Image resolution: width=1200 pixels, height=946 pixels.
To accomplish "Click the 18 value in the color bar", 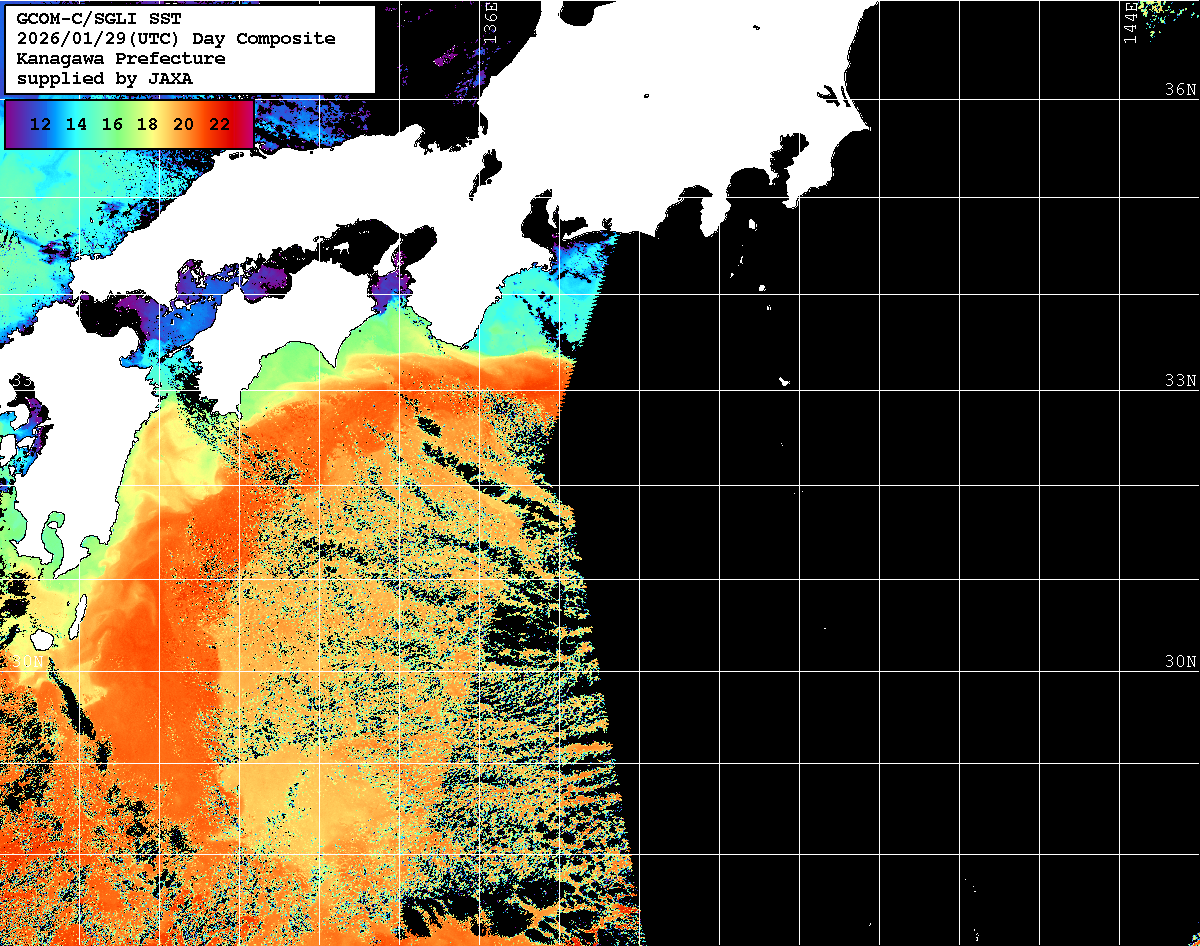I will coord(147,125).
